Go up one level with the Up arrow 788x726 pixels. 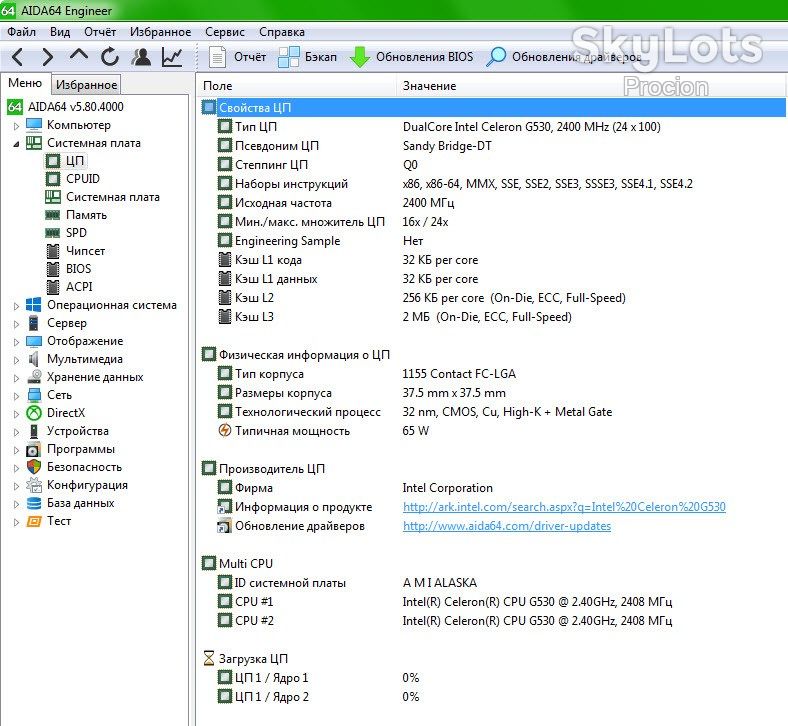[79, 56]
